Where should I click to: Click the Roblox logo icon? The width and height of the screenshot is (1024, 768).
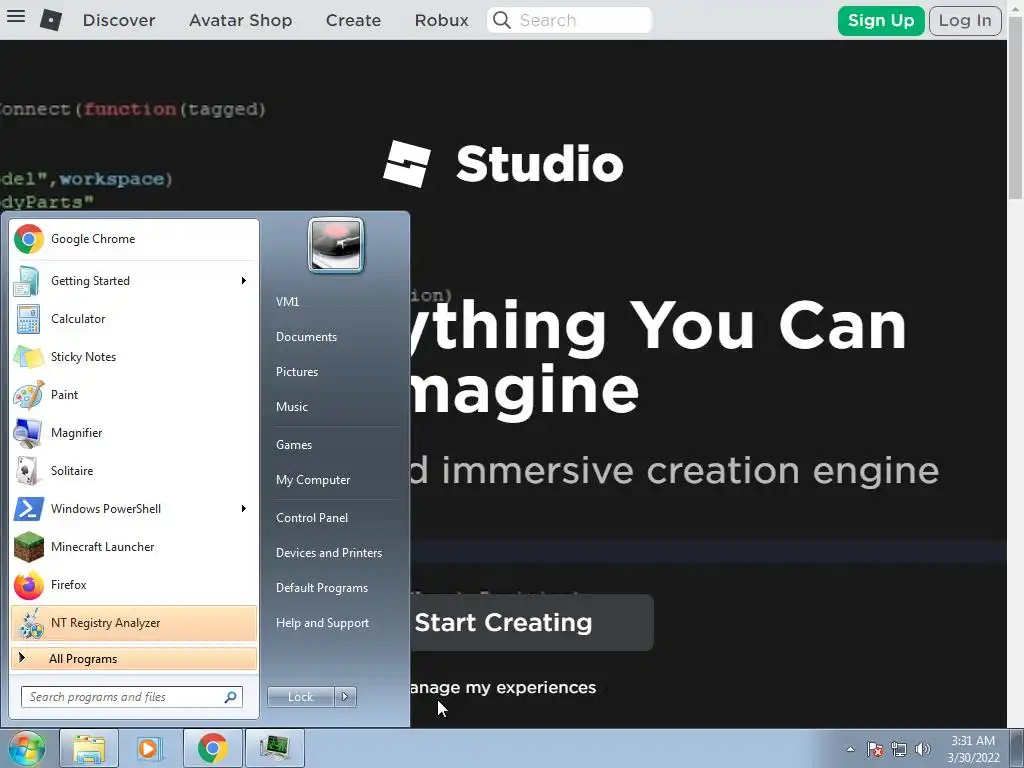coord(51,20)
